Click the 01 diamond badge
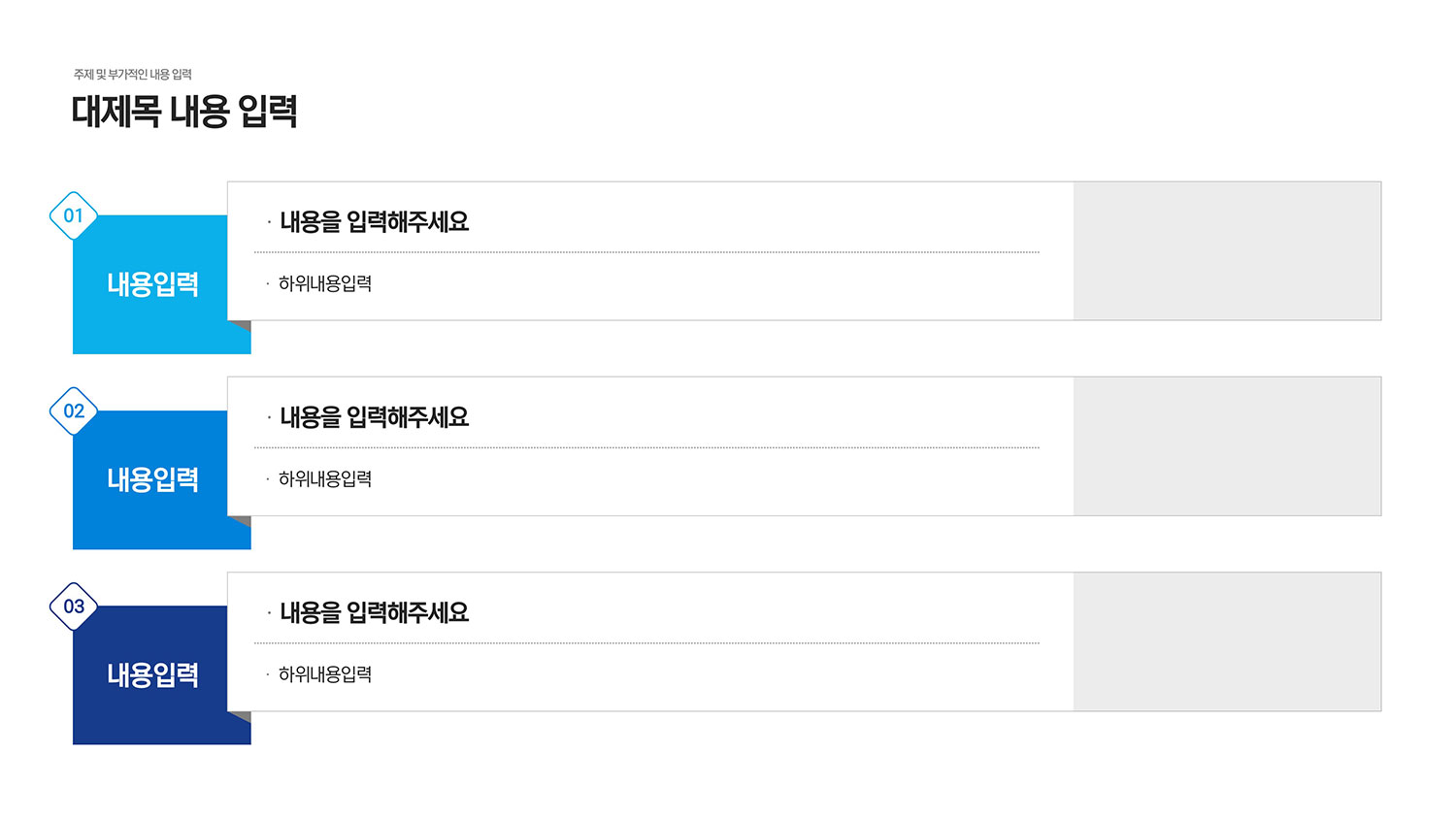The width and height of the screenshot is (1456, 819). point(74,215)
